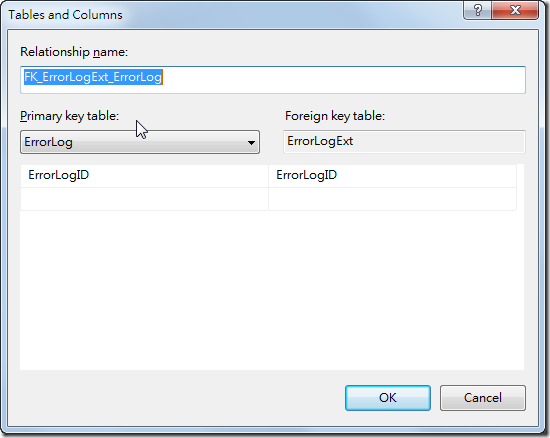
Task: Select the primary key ErrorLogID column cell
Action: (145, 175)
